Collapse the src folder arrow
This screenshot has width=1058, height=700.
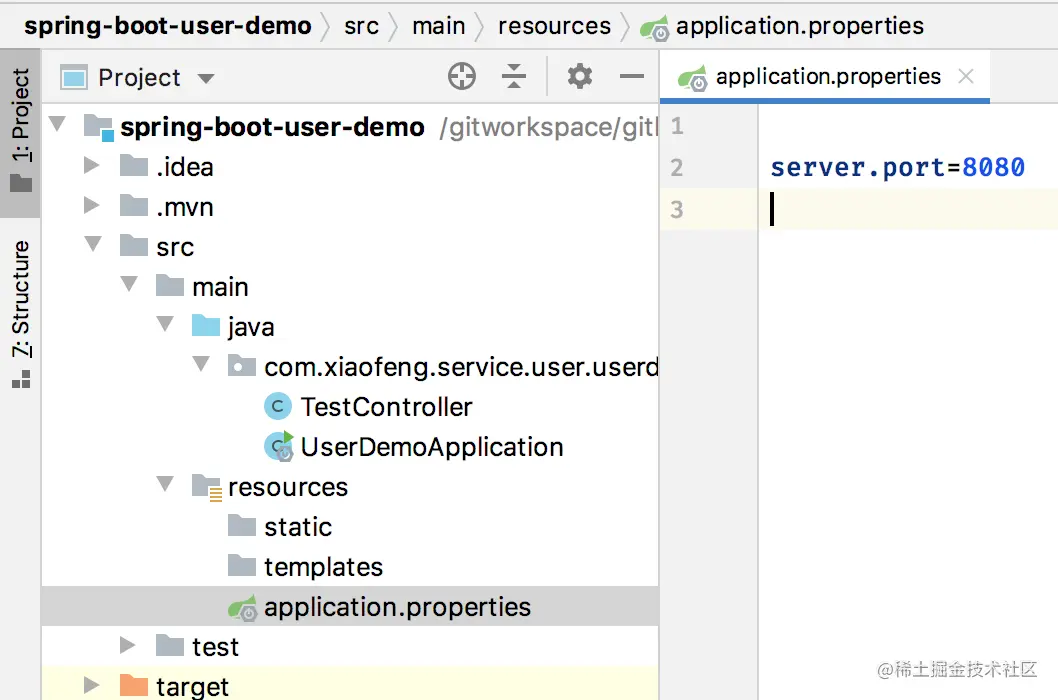(x=92, y=246)
